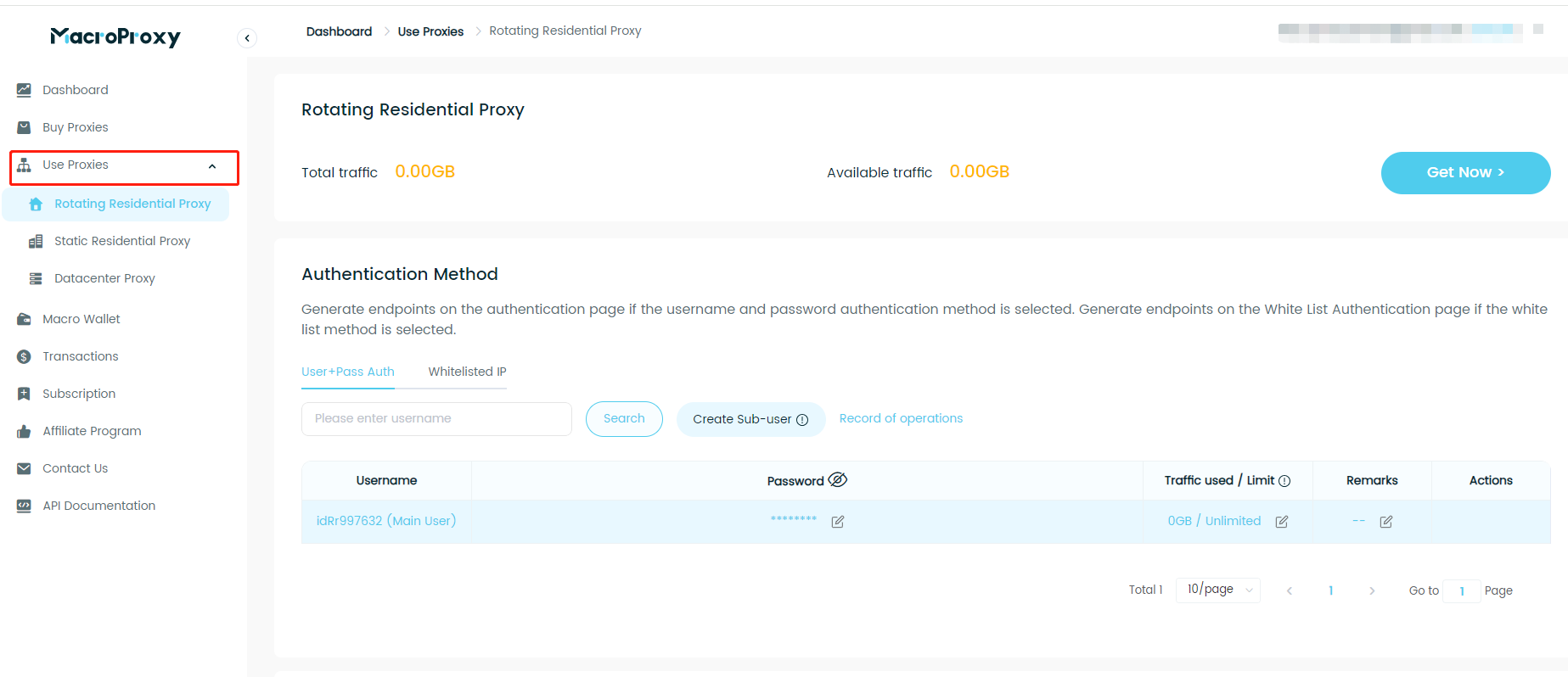Screen dimensions: 1568x677
Task: Edit the main user password pencil icon
Action: click(x=838, y=522)
